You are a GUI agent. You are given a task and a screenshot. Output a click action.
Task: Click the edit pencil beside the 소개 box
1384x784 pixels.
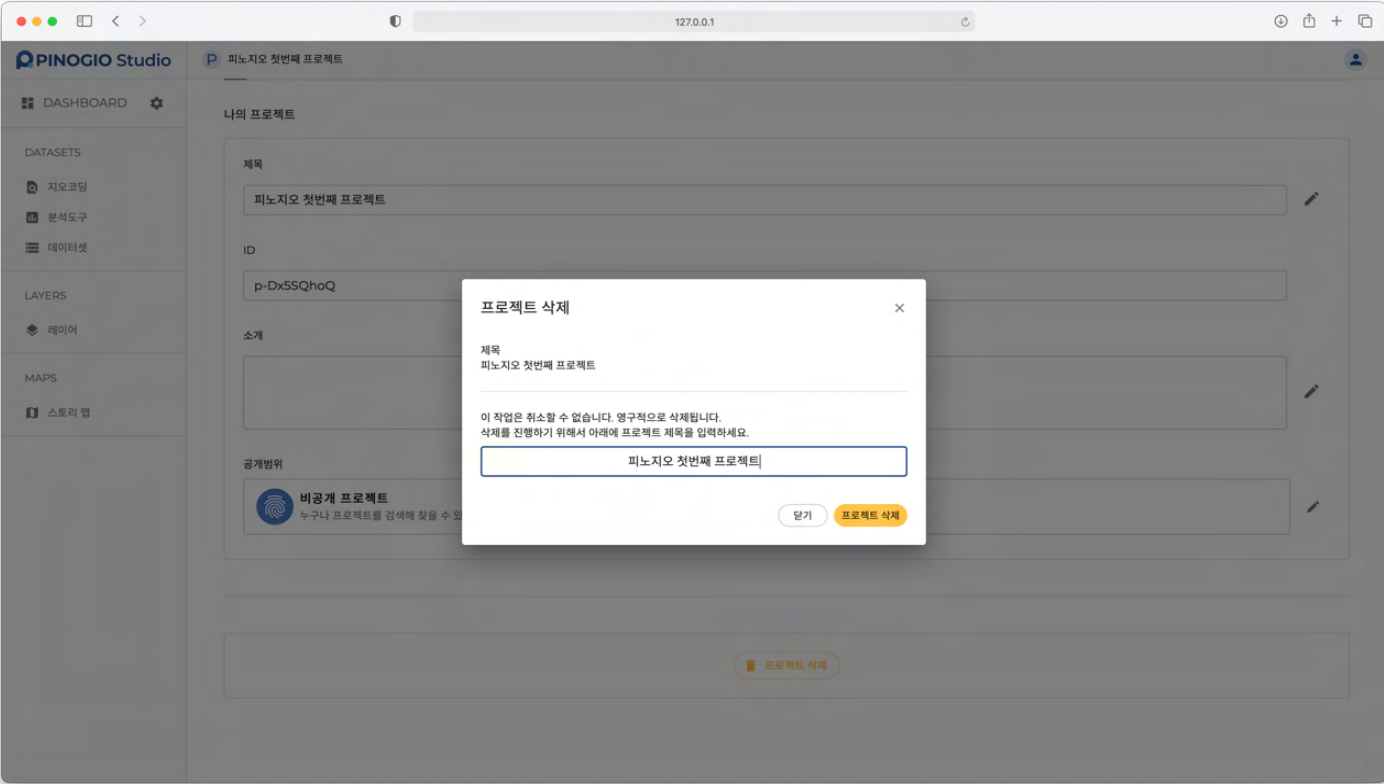[x=1311, y=391]
